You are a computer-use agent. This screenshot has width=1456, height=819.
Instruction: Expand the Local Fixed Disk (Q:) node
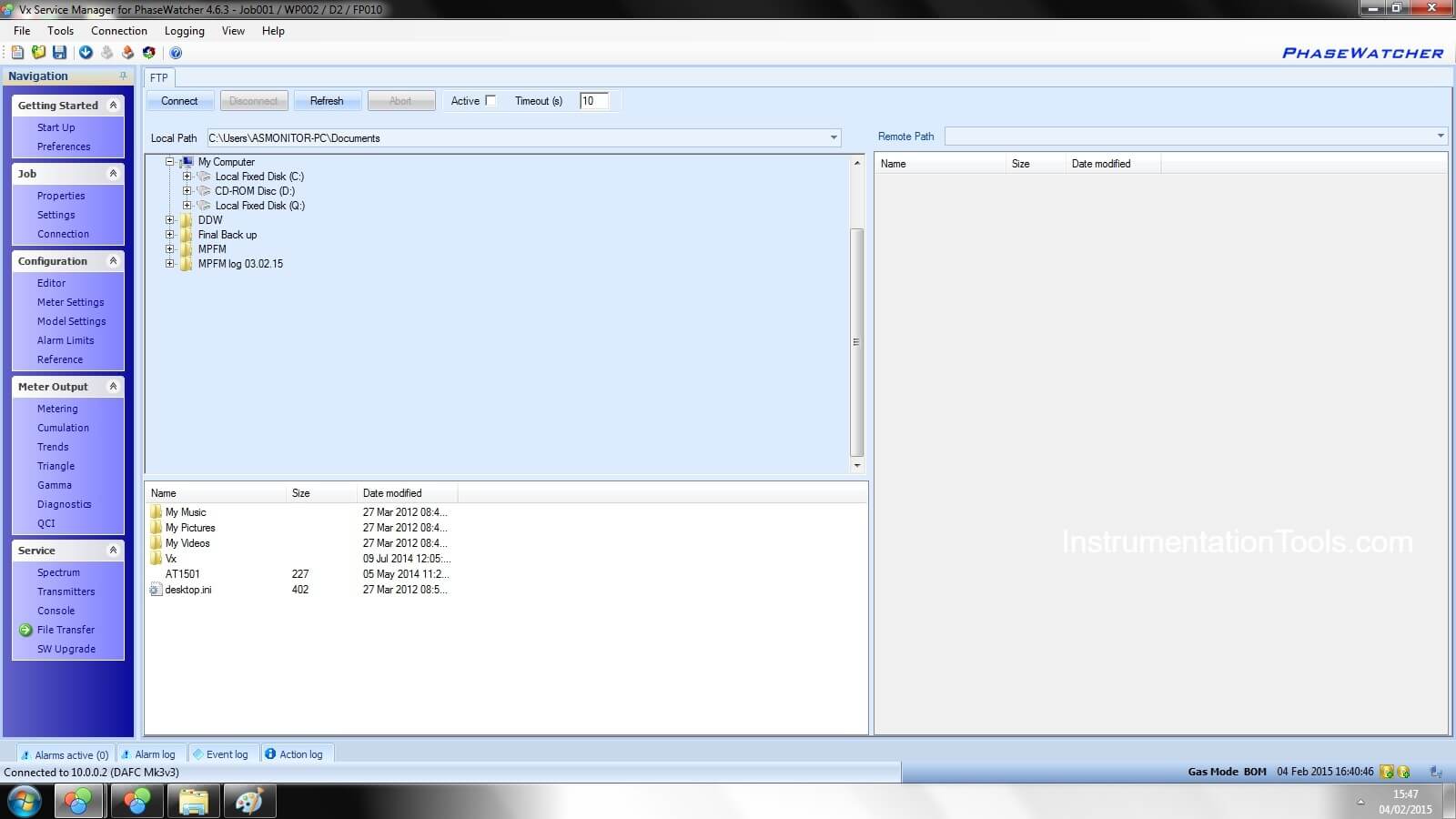187,206
